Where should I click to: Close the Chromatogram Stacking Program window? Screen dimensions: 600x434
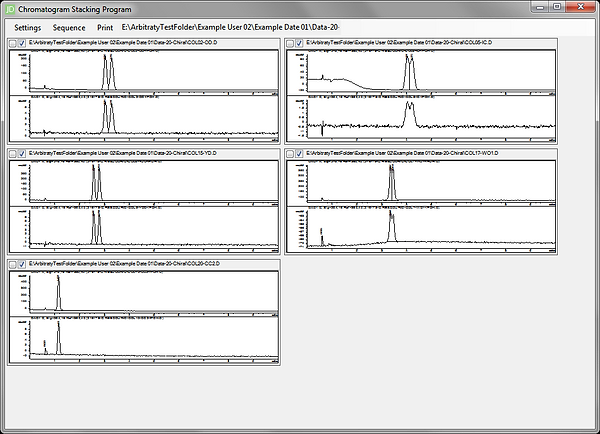click(x=580, y=7)
